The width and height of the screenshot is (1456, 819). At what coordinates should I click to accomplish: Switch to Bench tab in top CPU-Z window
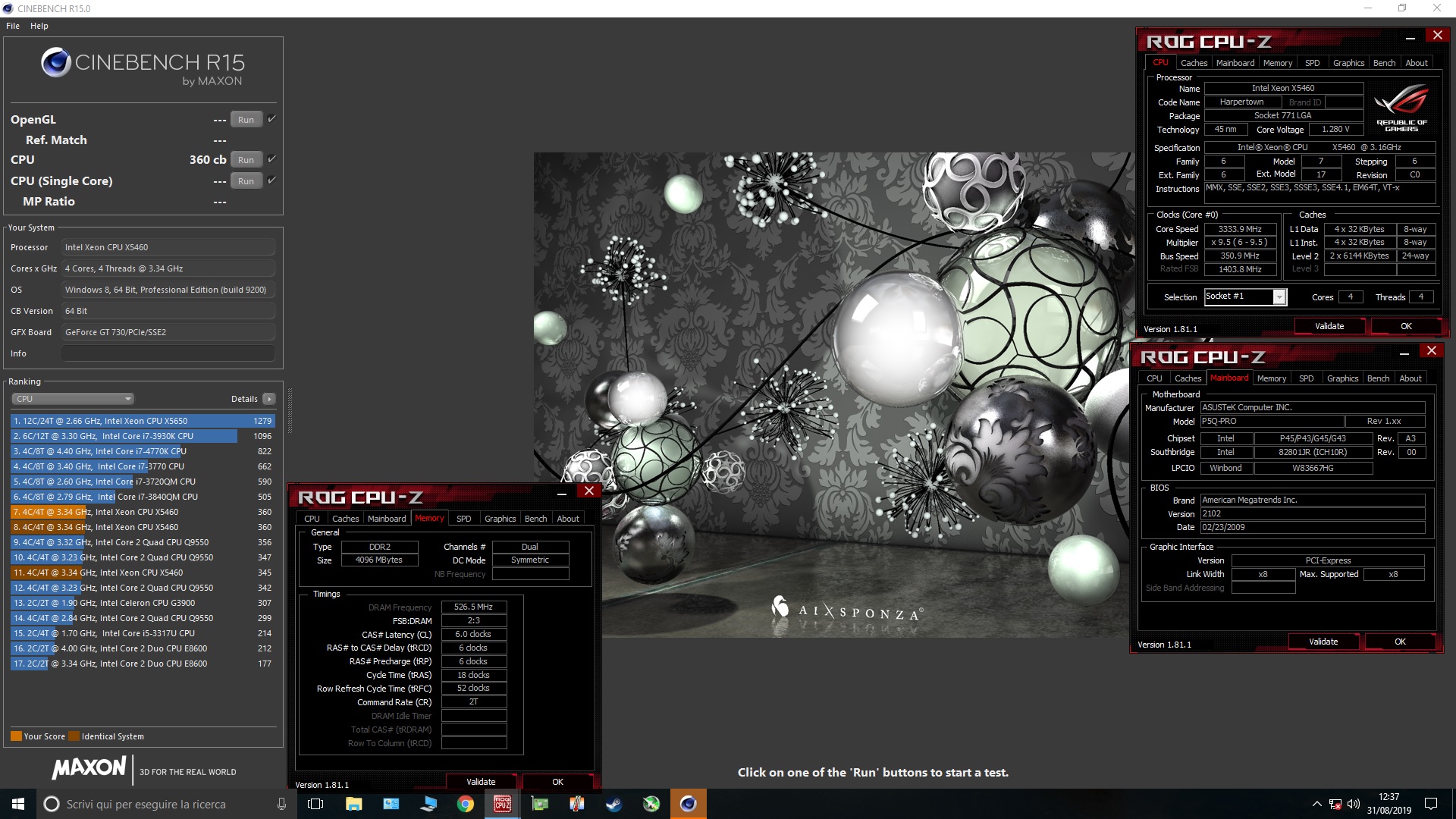point(1384,63)
